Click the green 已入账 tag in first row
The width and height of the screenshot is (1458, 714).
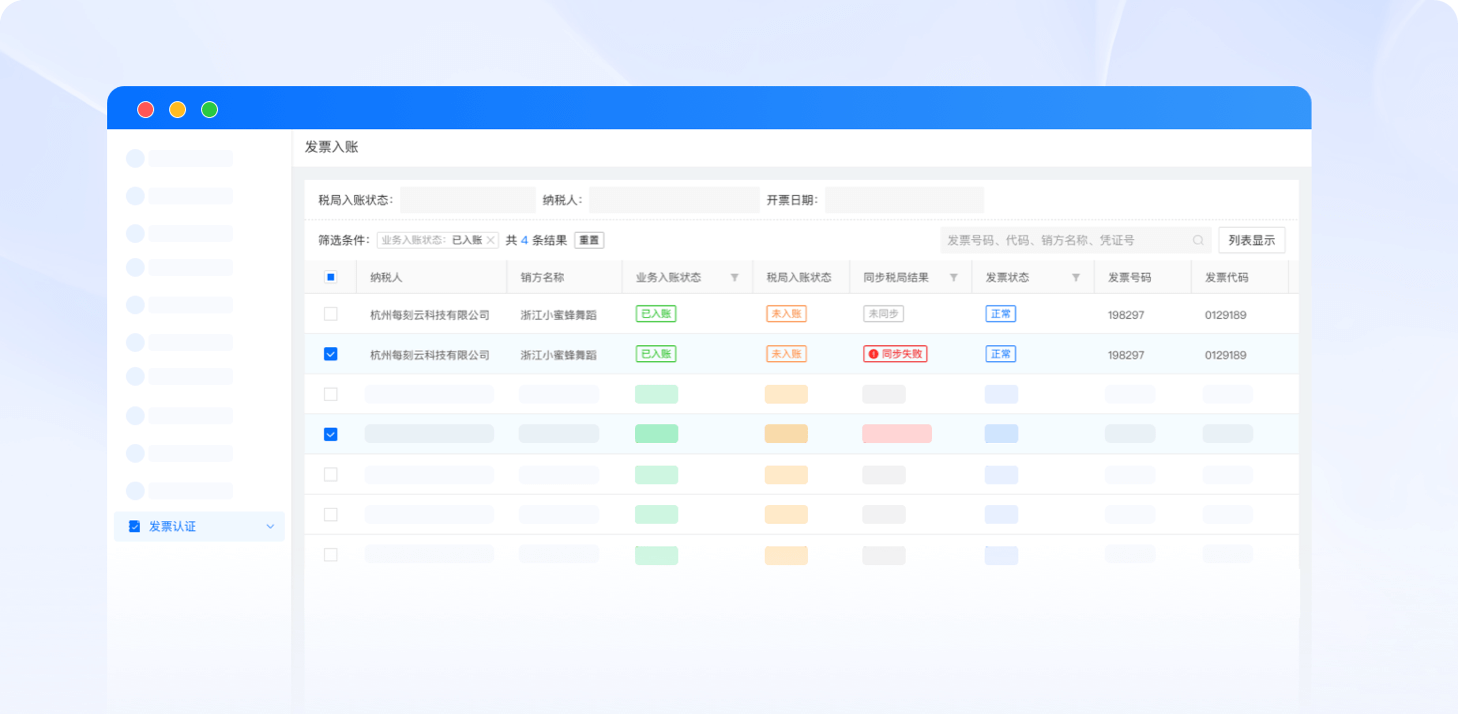coord(656,314)
